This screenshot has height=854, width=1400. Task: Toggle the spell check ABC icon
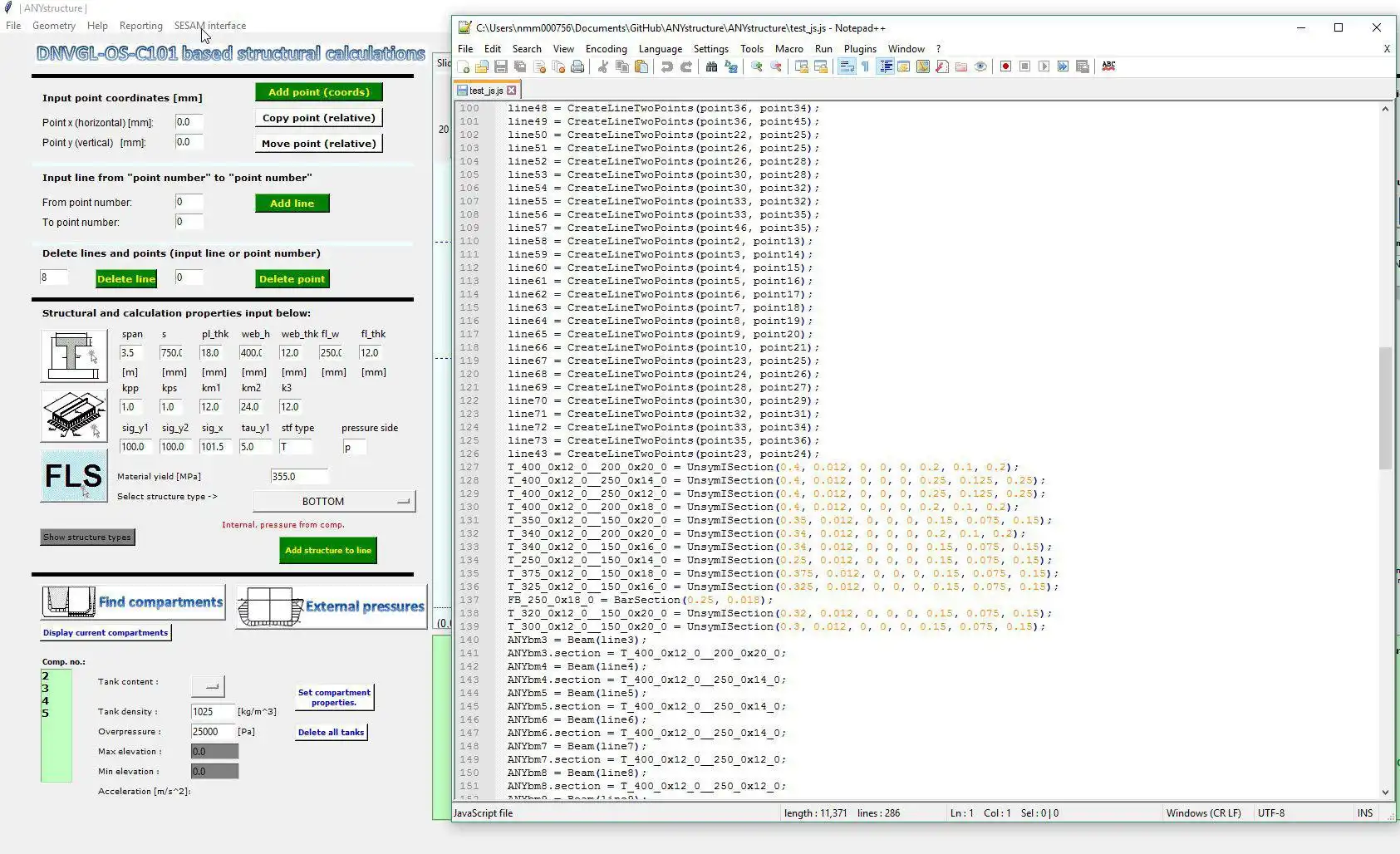(x=1108, y=66)
